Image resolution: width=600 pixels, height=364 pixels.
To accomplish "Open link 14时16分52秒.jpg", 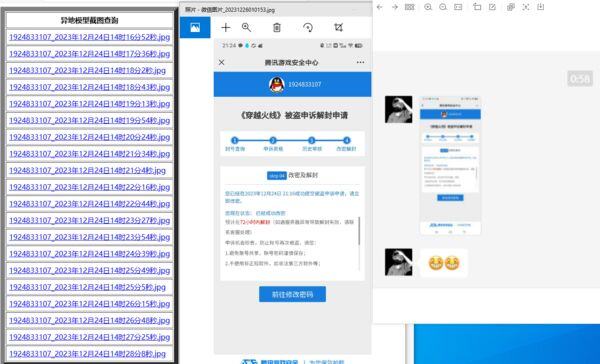I will pyautogui.click(x=90, y=37).
